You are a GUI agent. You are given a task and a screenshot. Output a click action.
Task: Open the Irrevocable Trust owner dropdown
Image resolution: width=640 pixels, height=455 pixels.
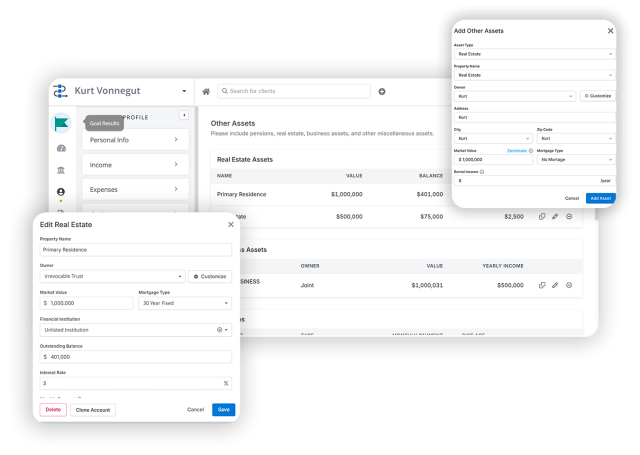click(x=113, y=276)
